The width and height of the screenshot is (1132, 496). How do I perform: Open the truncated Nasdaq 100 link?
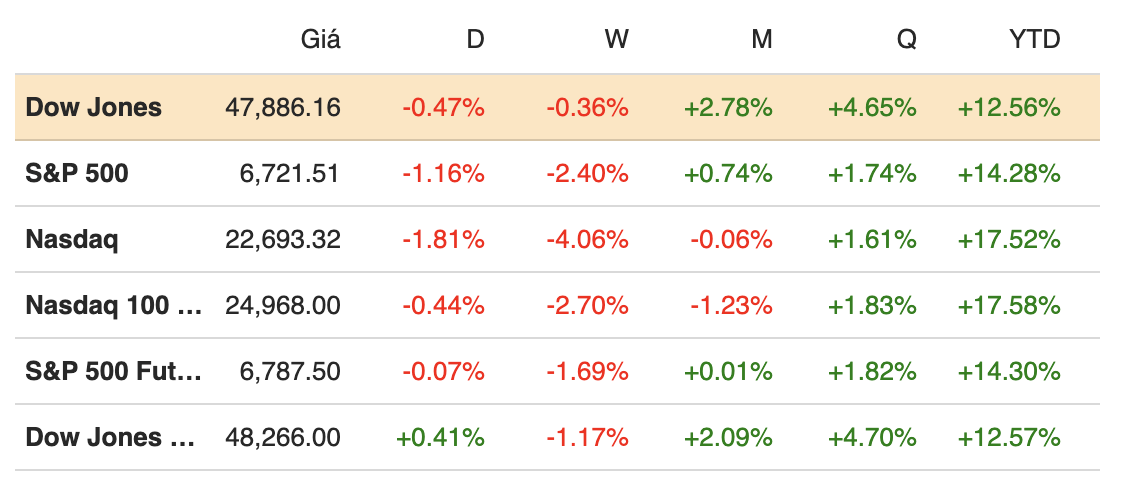pos(113,306)
